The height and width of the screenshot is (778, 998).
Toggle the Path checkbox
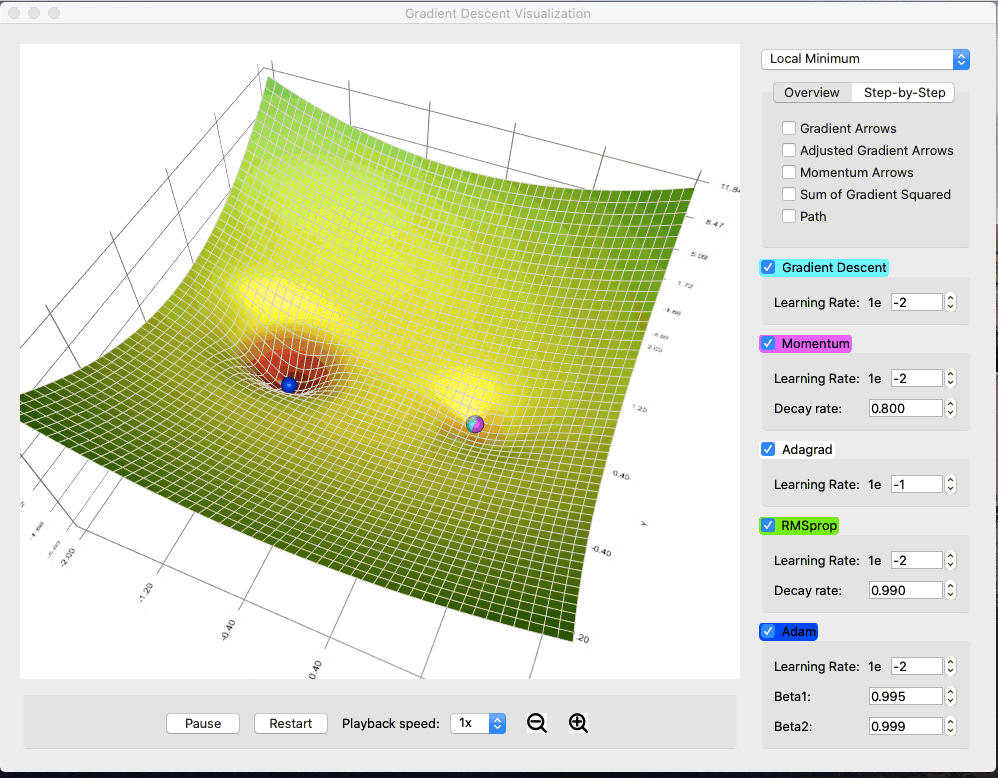click(x=789, y=216)
